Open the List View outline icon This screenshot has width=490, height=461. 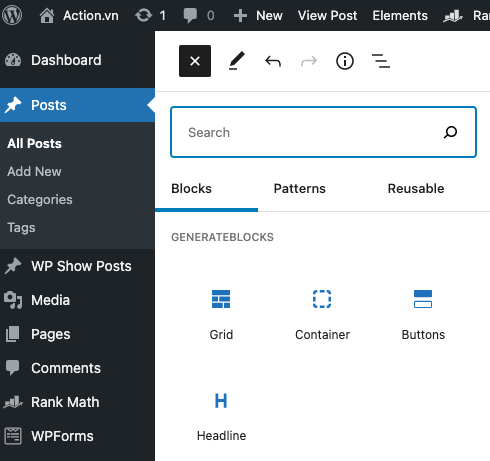[x=381, y=61]
